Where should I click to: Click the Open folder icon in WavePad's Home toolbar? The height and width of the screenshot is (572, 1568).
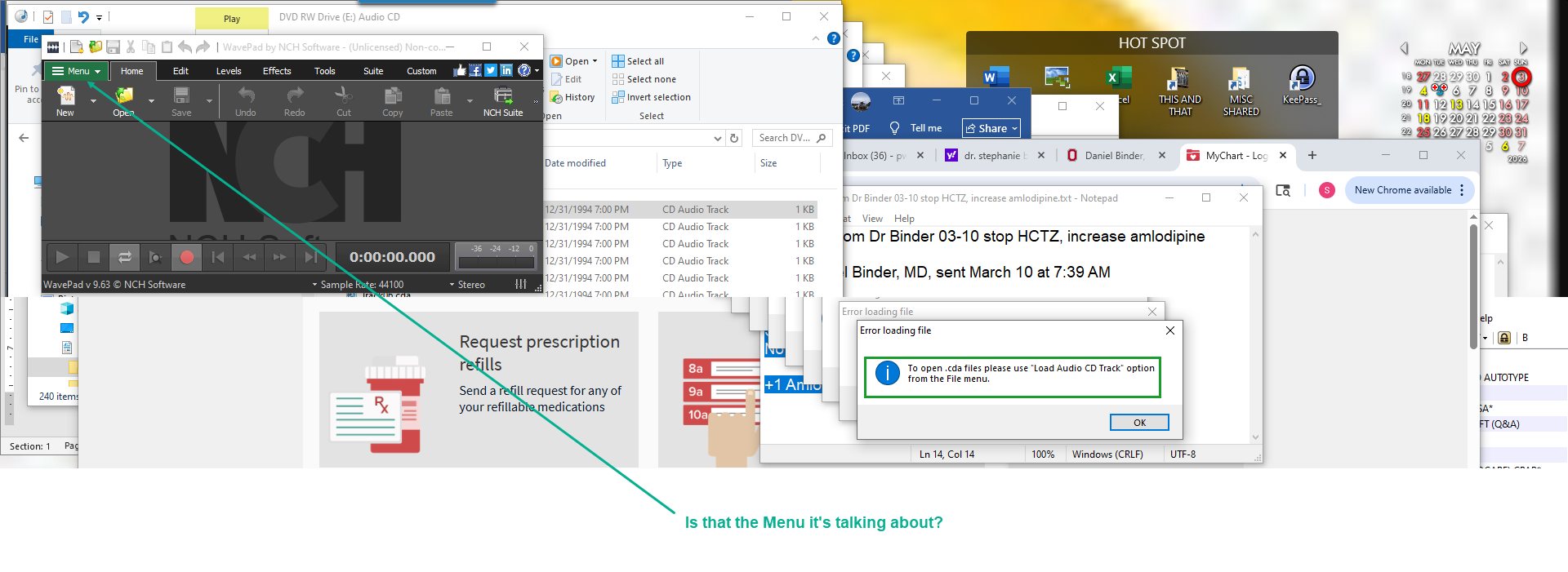click(124, 95)
